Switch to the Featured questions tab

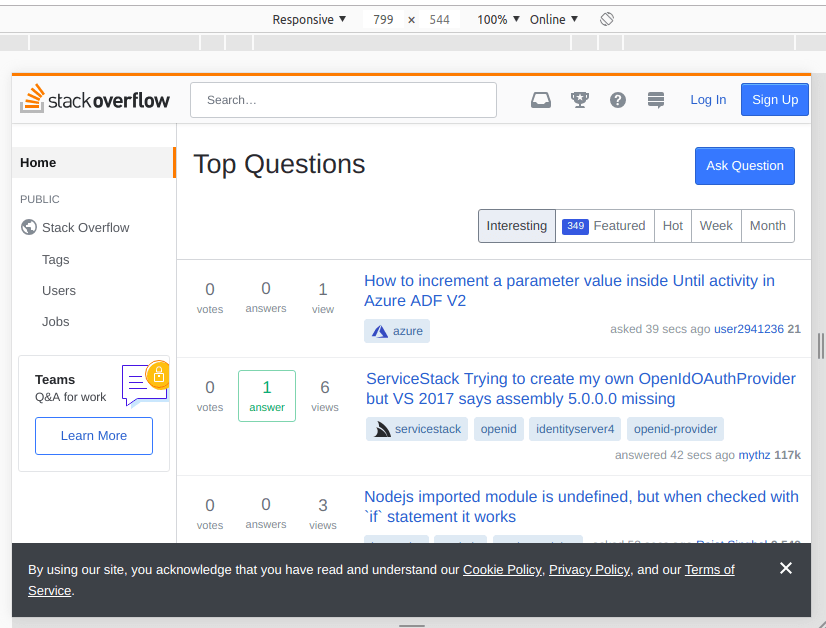click(x=605, y=226)
